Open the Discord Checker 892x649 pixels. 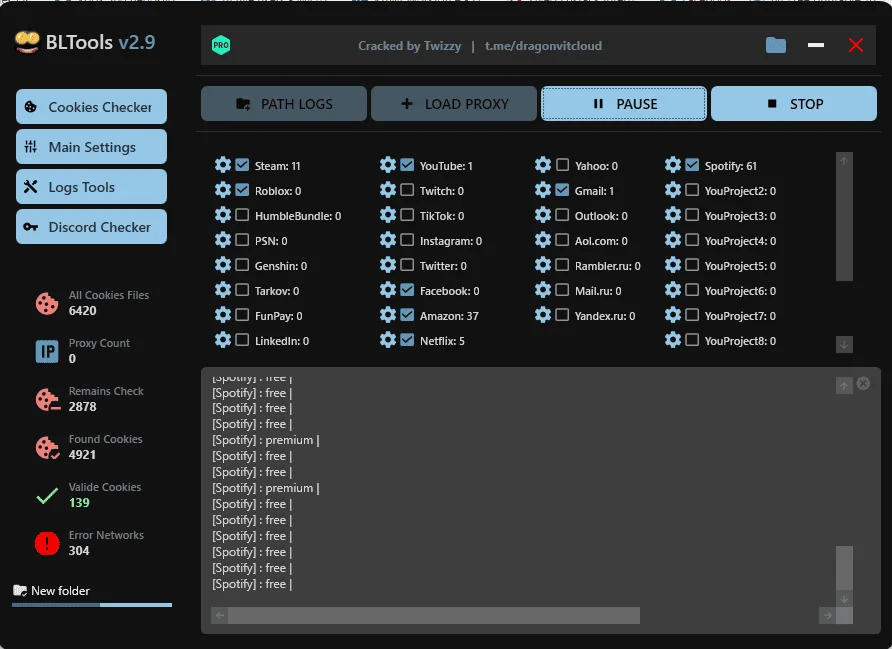point(92,226)
